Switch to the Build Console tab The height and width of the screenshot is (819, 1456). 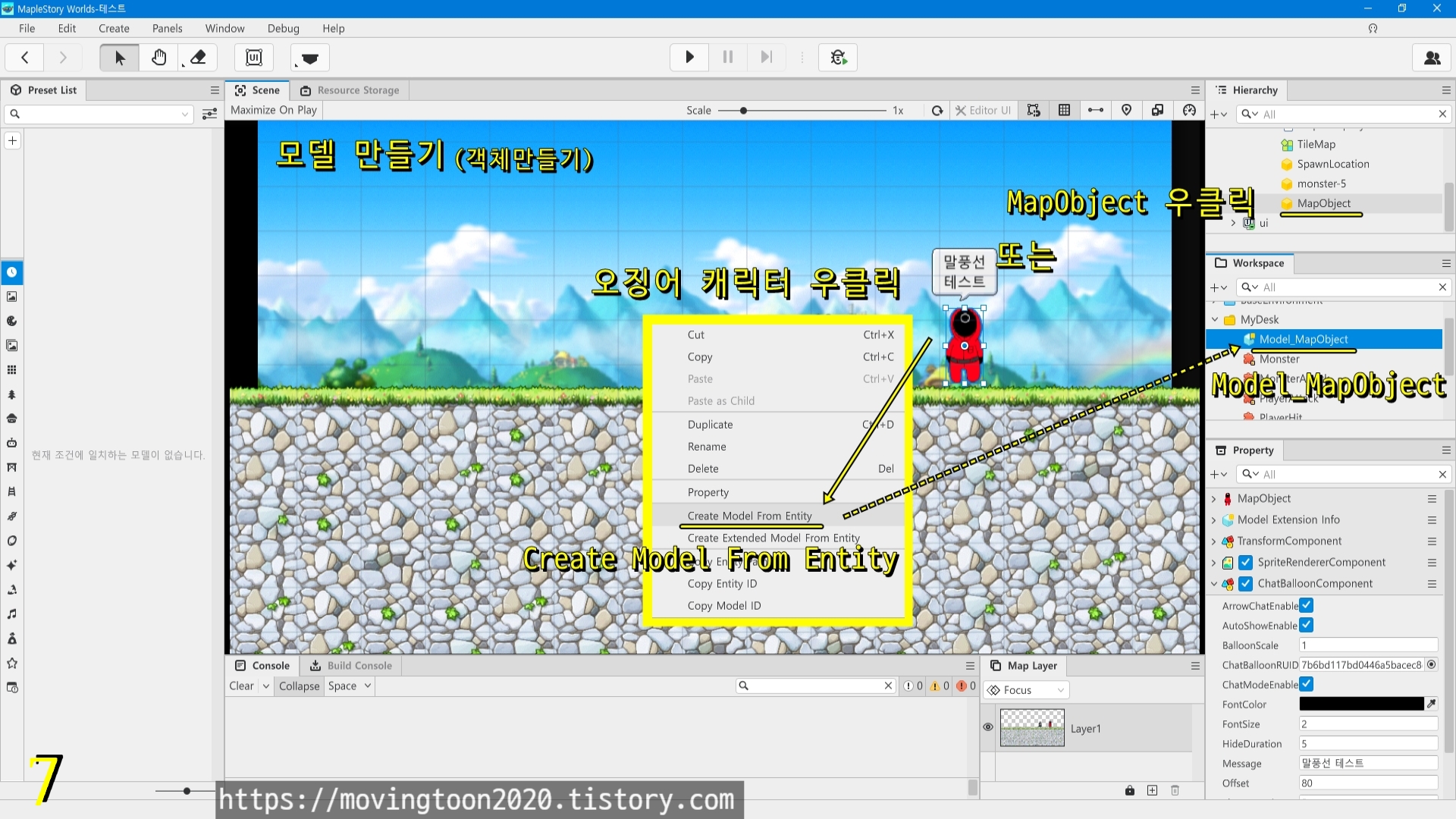click(x=352, y=666)
